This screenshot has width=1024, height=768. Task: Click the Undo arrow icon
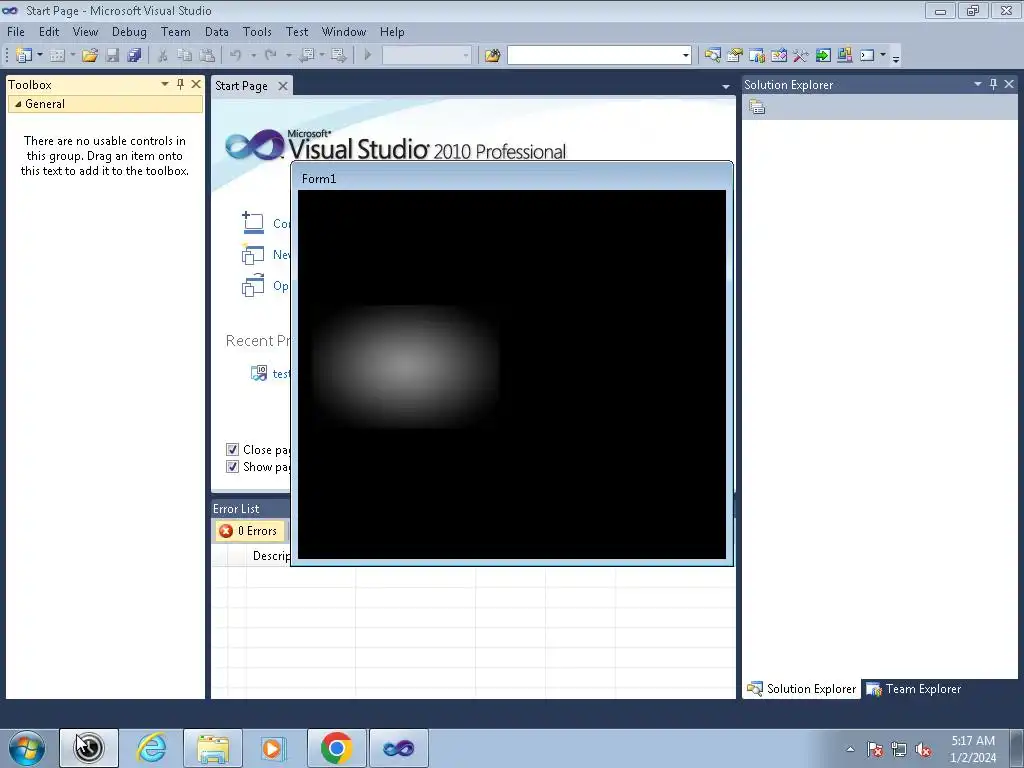pos(236,56)
